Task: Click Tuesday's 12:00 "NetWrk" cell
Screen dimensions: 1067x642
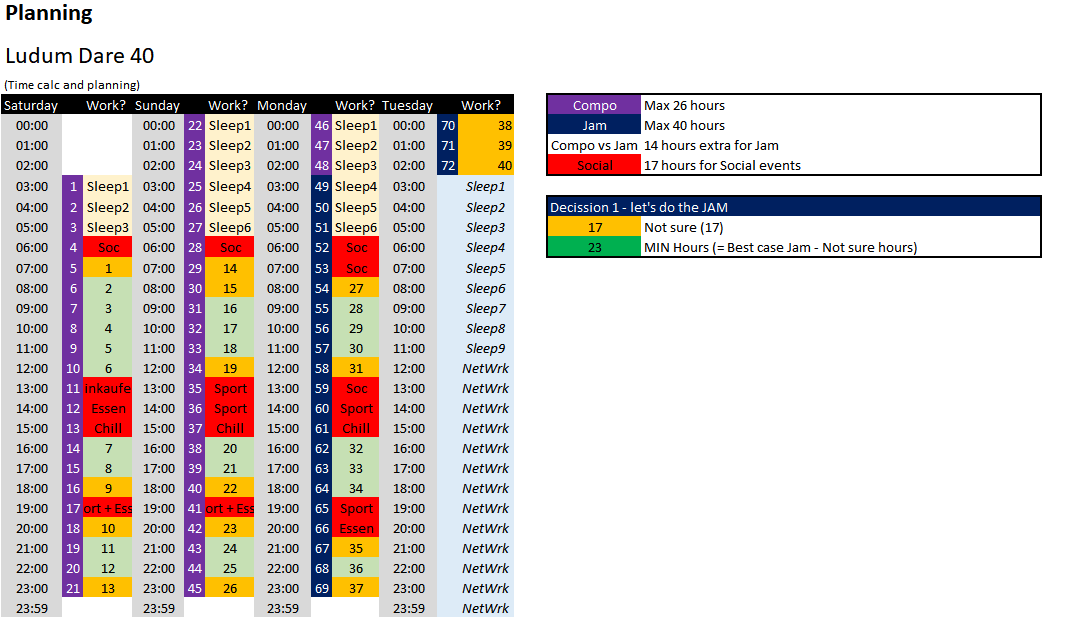Action: [485, 368]
